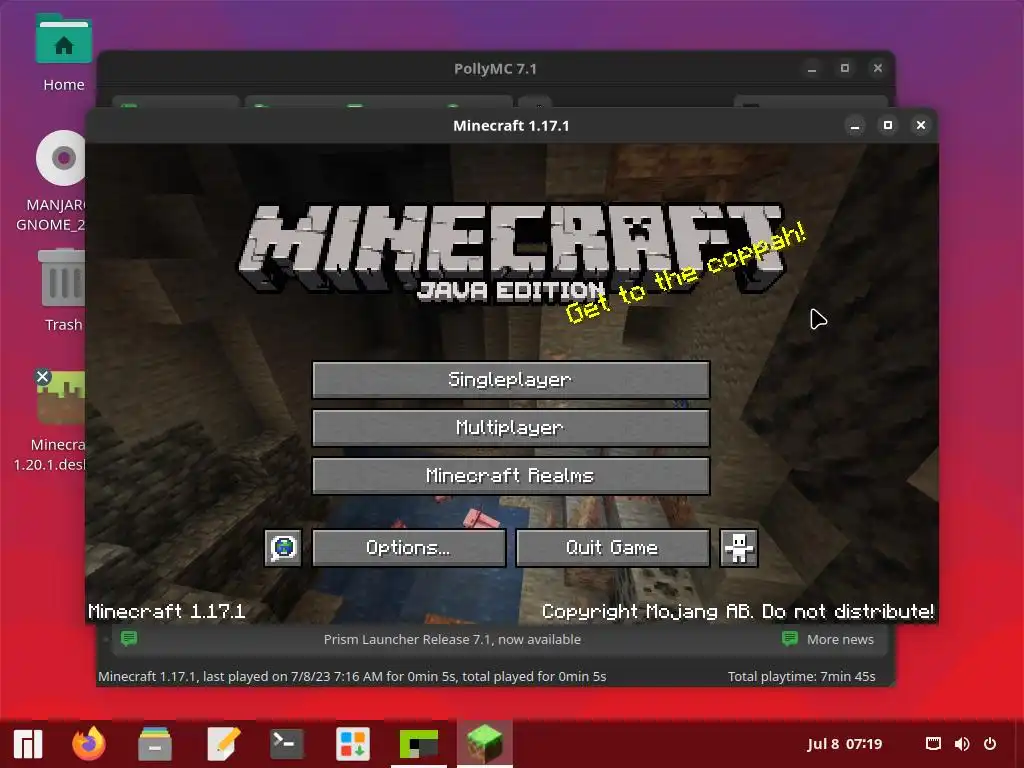Close the Minecraft 1.17.1 window
The height and width of the screenshot is (768, 1024).
coord(921,125)
